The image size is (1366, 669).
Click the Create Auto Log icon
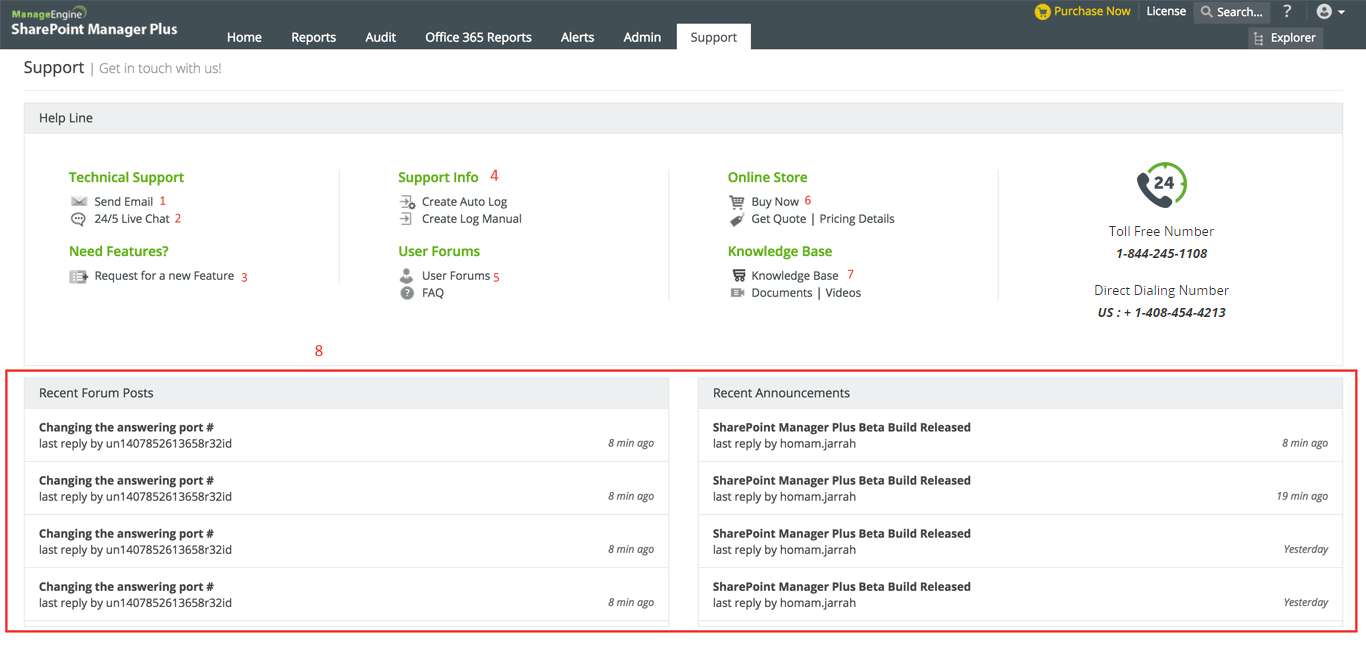point(407,202)
